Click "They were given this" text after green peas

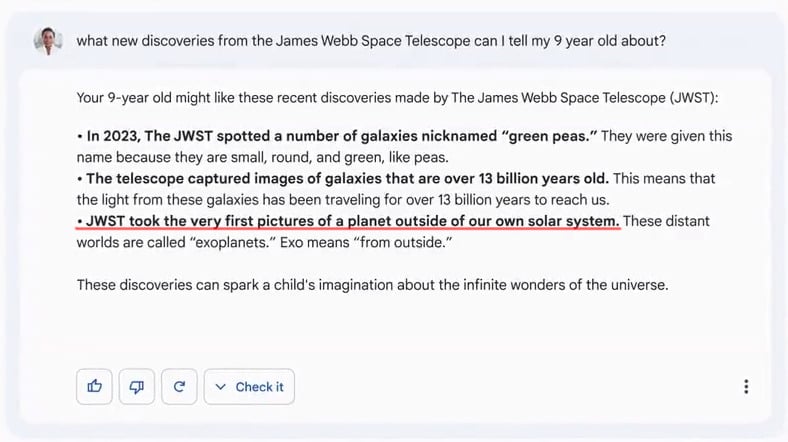click(667, 136)
